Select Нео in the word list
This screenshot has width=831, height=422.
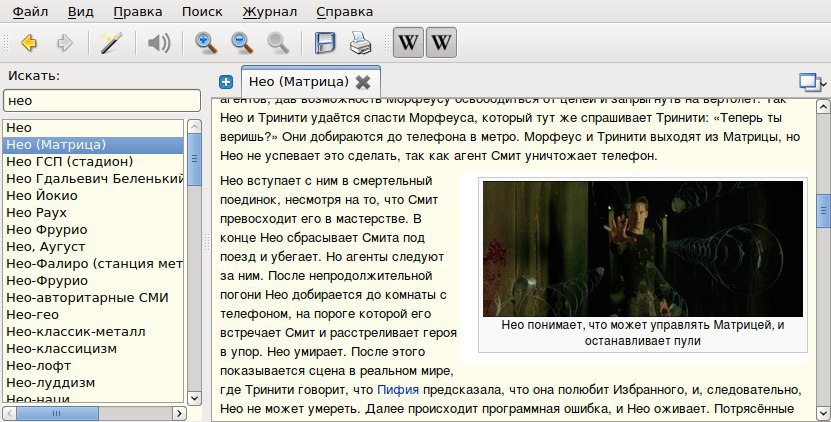point(93,128)
